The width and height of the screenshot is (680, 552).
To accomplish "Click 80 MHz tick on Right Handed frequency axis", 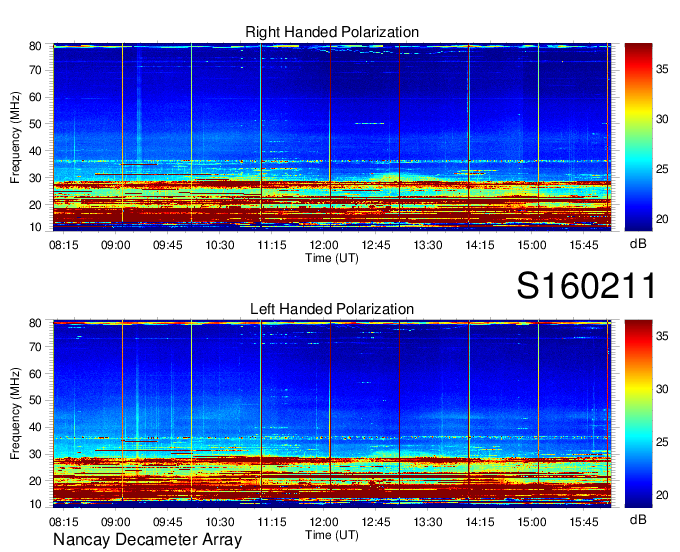I will [35, 46].
